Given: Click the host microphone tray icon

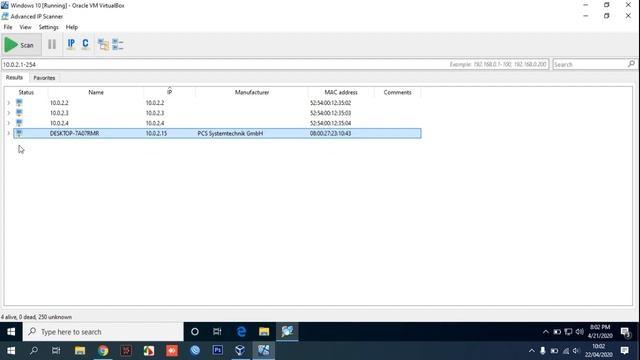Looking at the screenshot, I should click(542, 351).
